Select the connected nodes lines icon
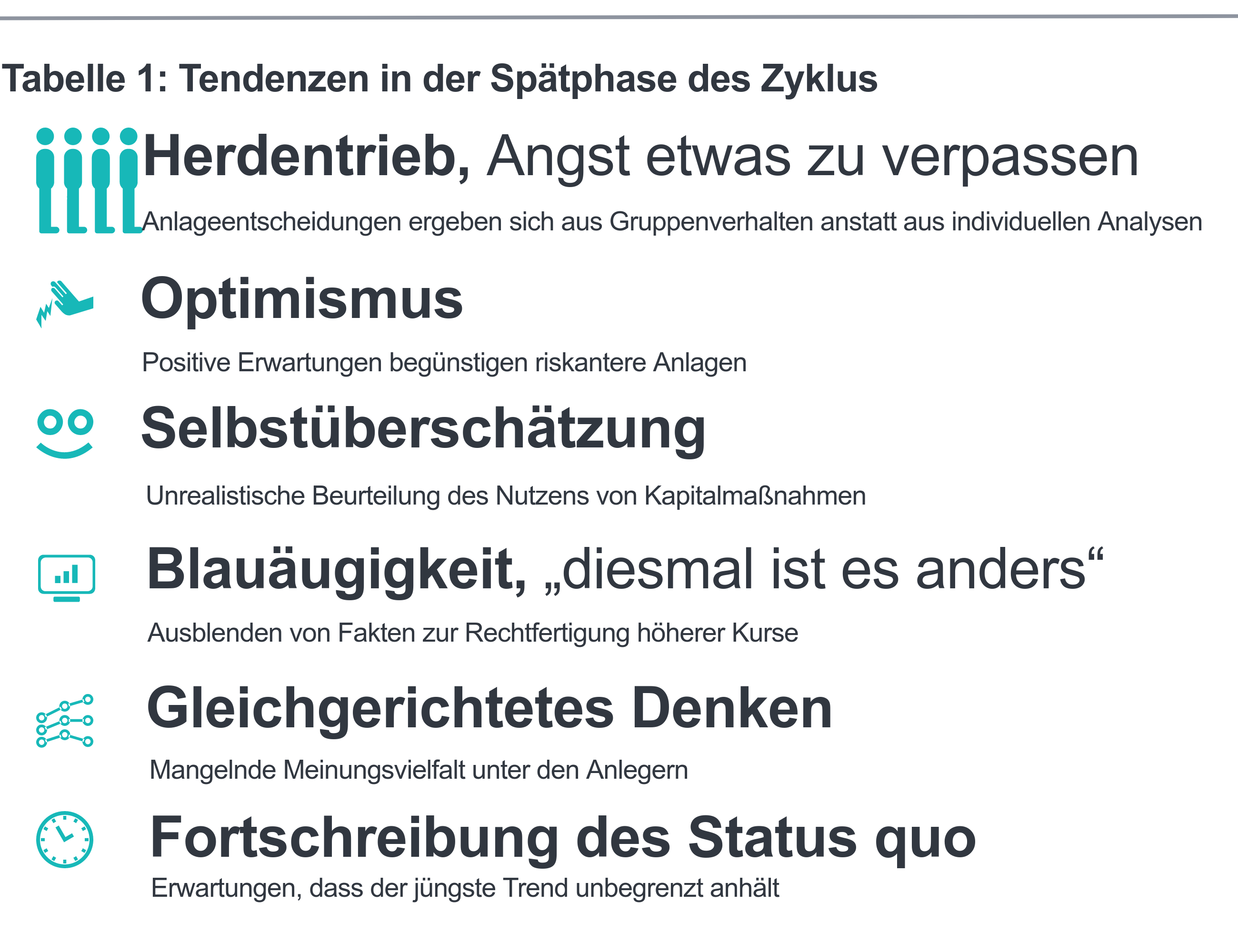 point(65,721)
